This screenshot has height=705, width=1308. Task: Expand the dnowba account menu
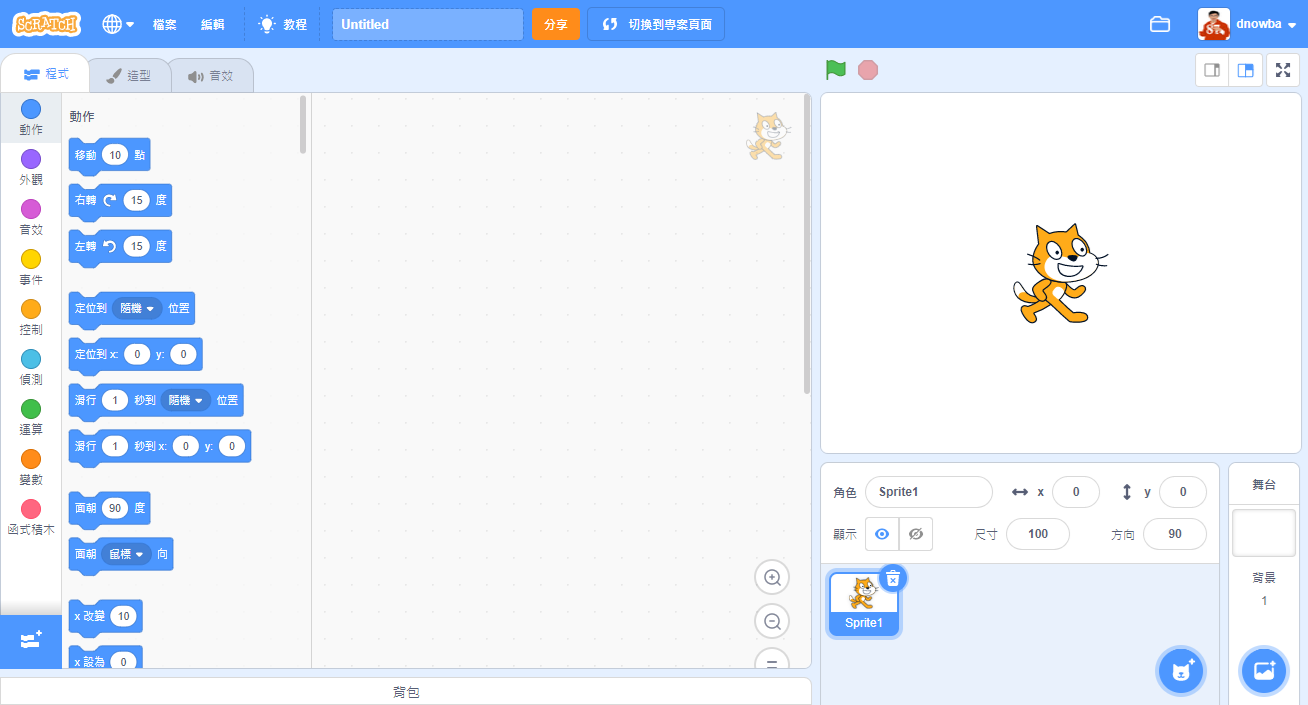click(x=1248, y=24)
